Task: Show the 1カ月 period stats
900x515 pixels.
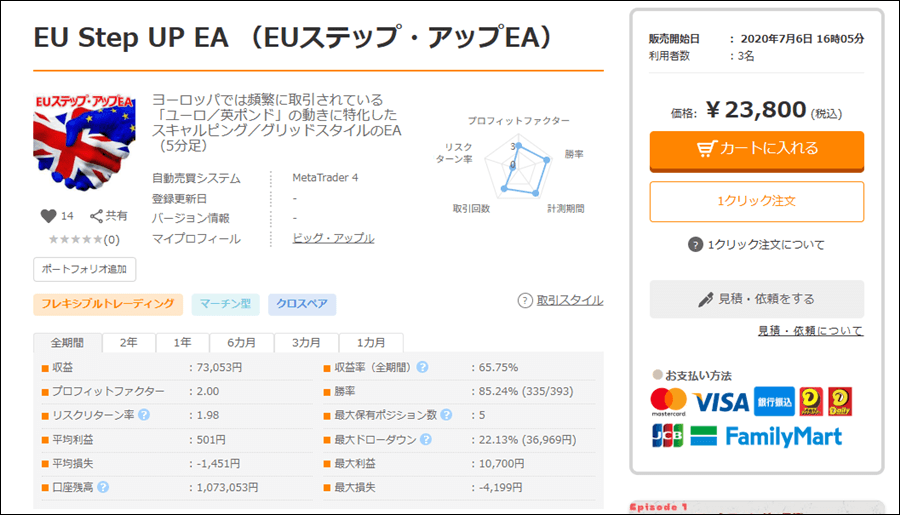Action: coord(371,342)
